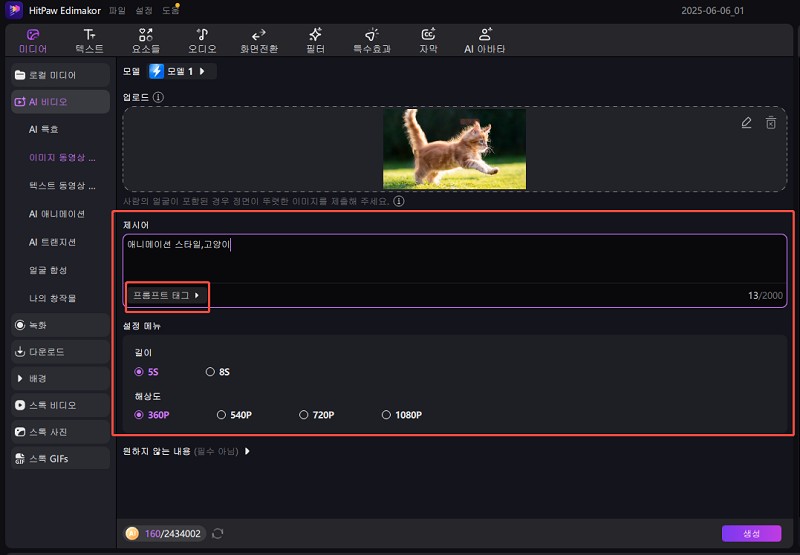Click the 생성 generate button
The image size is (800, 555).
pos(752,534)
